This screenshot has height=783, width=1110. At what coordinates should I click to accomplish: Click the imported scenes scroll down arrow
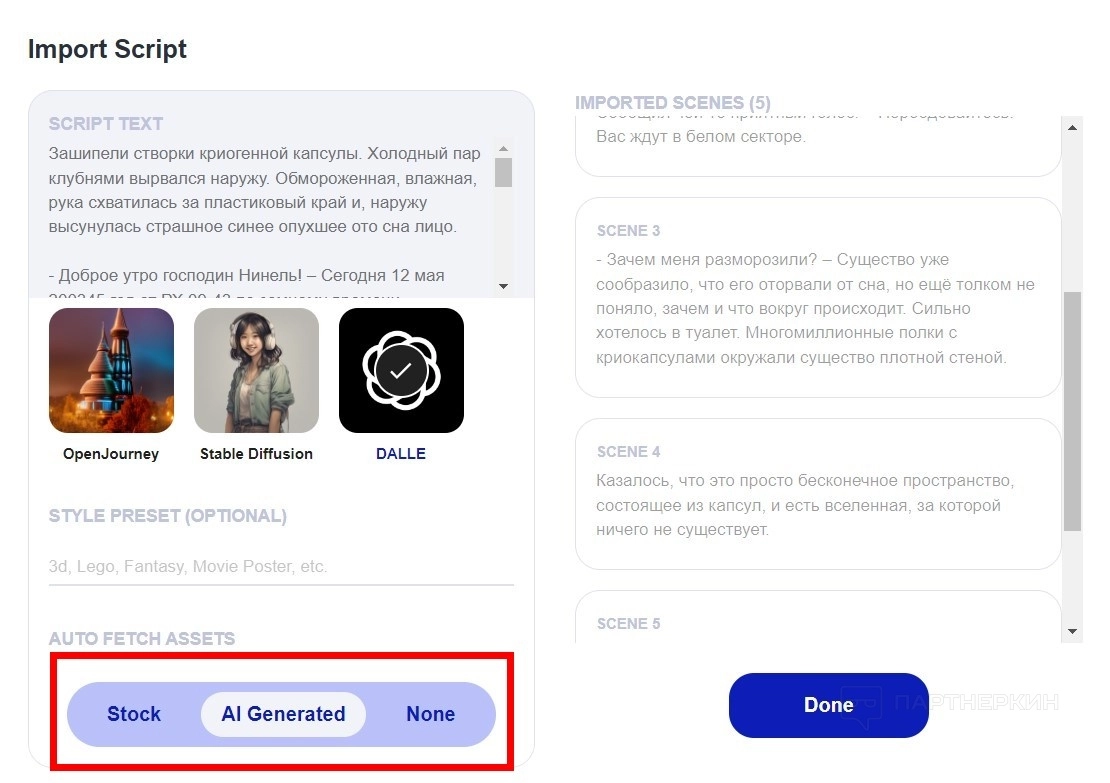(x=1073, y=631)
